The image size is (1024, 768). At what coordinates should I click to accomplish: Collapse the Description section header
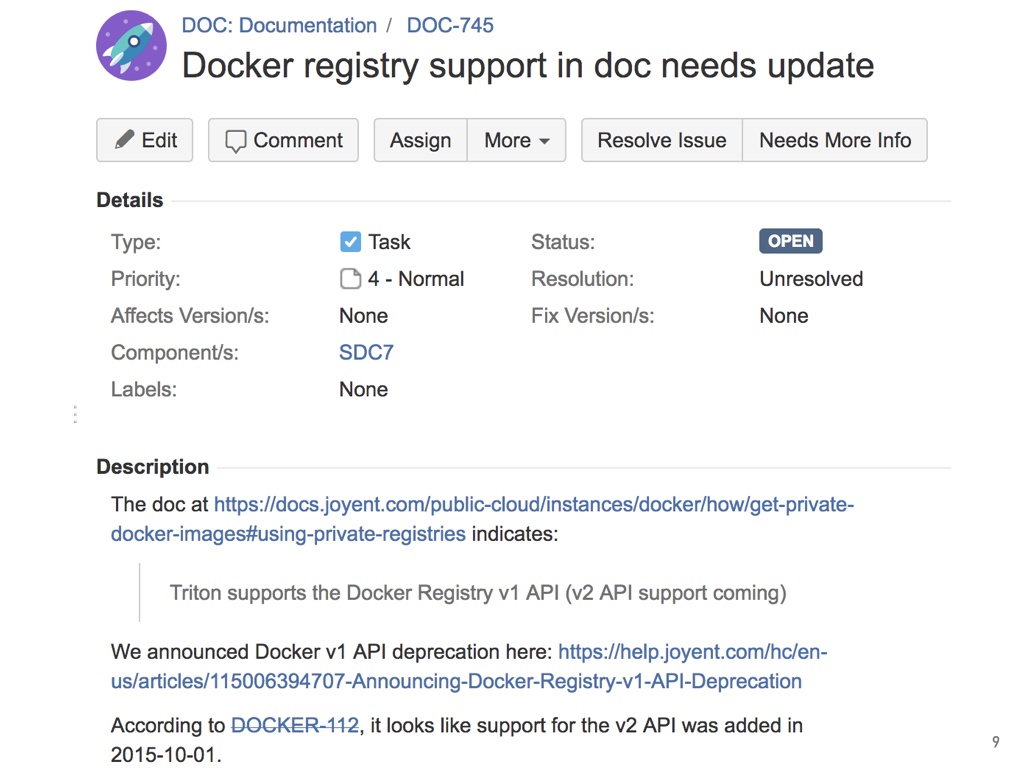point(152,467)
